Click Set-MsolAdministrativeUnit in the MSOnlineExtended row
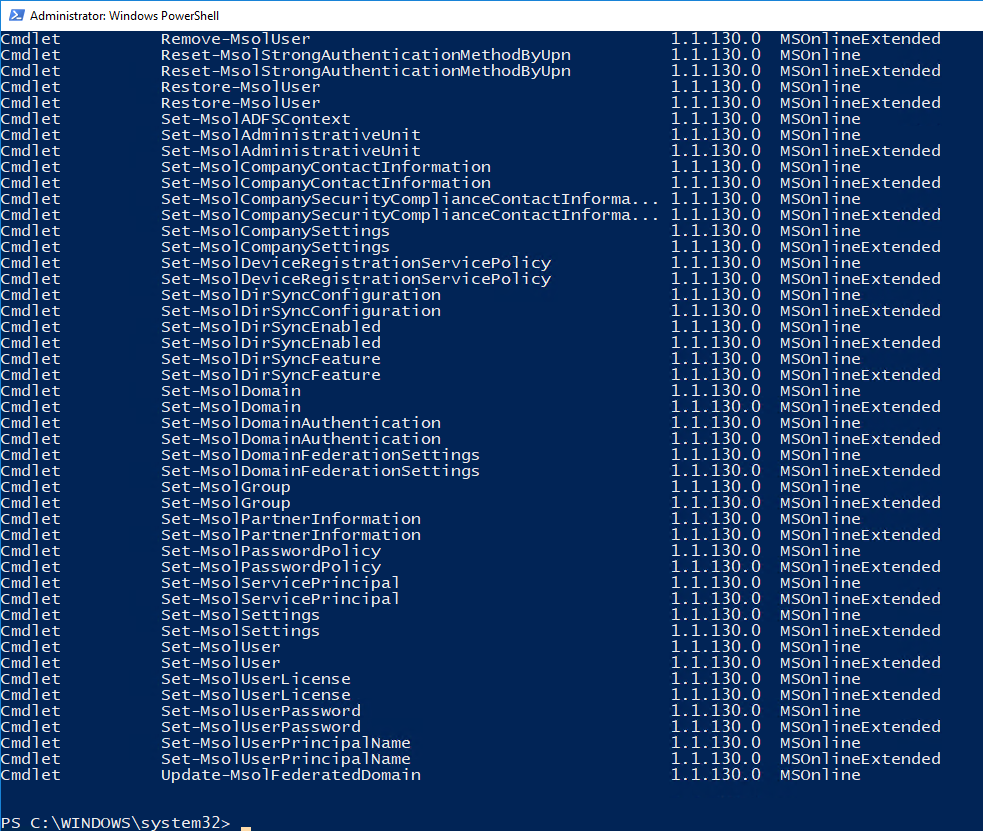Viewport: 983px width, 831px height. click(x=290, y=151)
